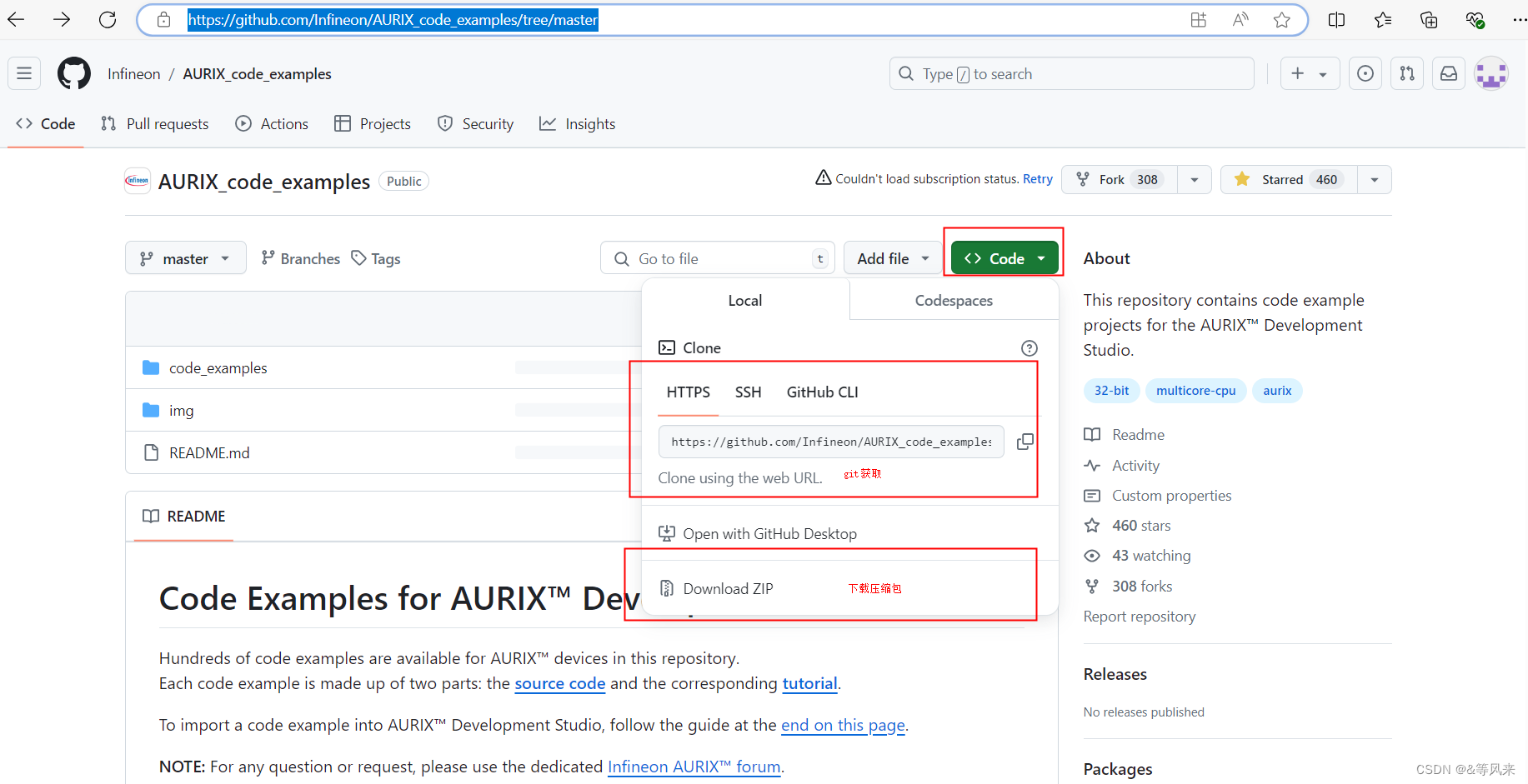Switch to the Projects tab
Viewport: 1528px width, 784px height.
tap(373, 123)
